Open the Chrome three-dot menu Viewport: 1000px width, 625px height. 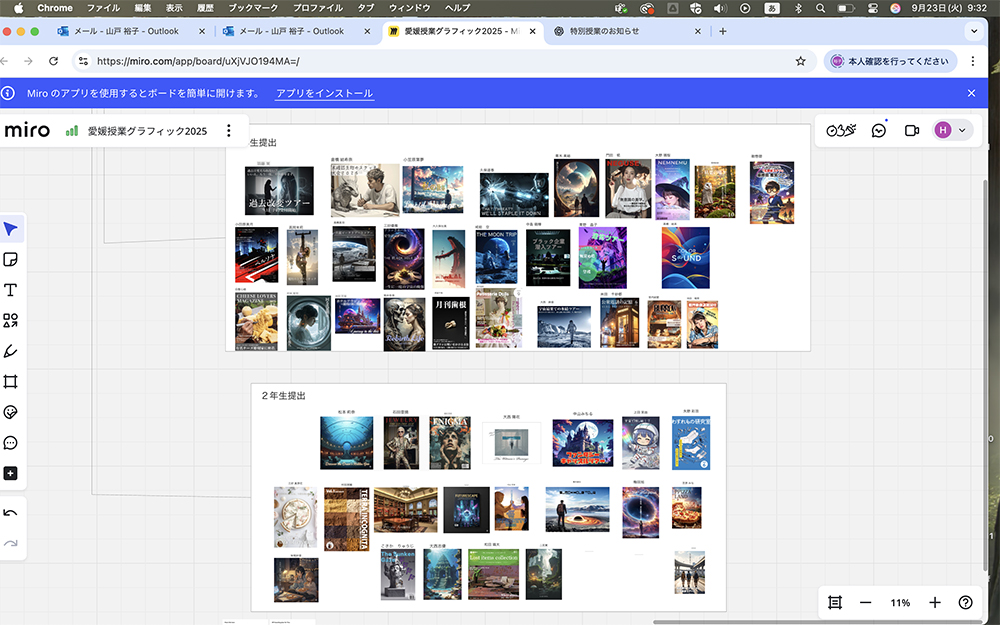point(973,61)
